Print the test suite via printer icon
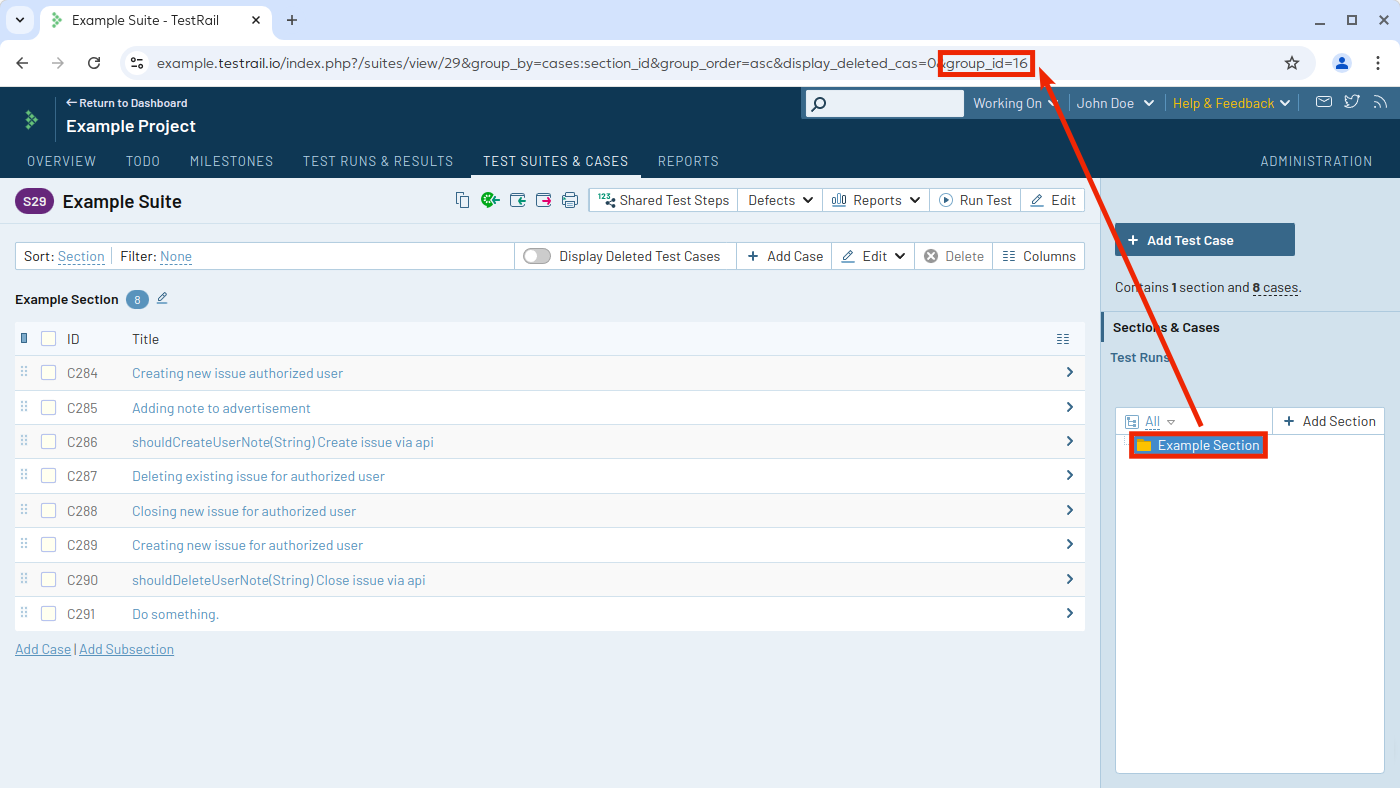1400x788 pixels. (x=570, y=200)
